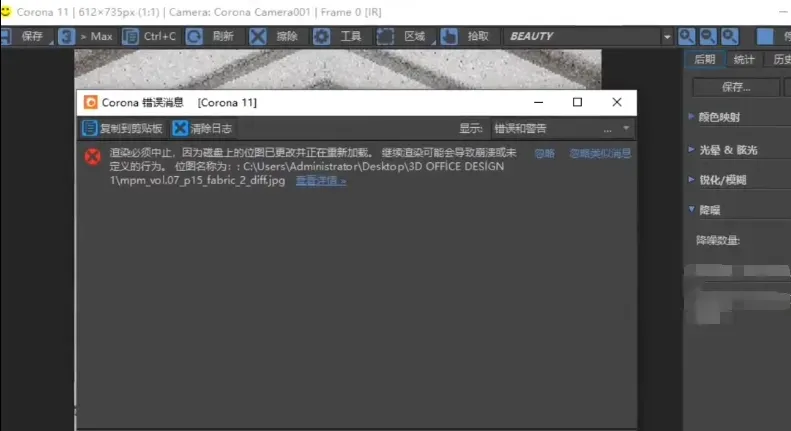Click the 刷新 refresh icon
The height and width of the screenshot is (431, 791).
tap(194, 36)
